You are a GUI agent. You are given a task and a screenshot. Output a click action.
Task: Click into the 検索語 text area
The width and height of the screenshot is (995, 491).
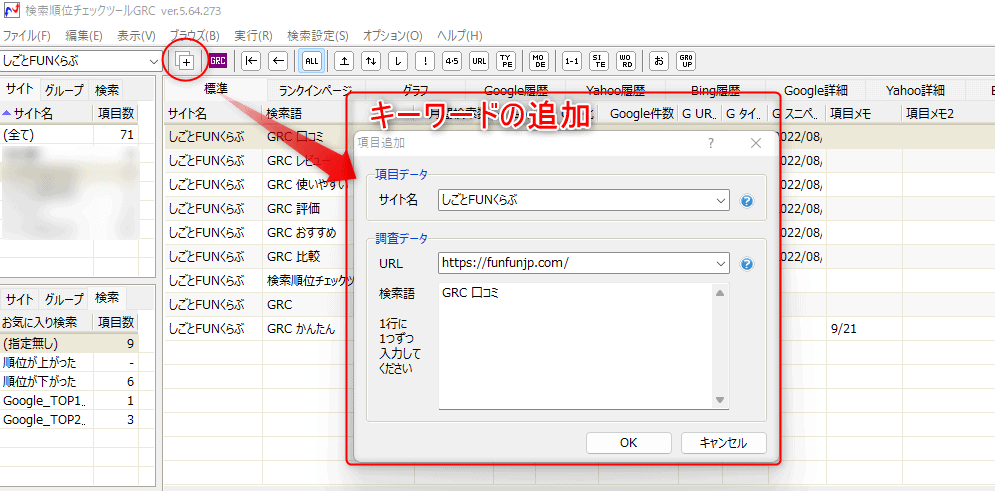(574, 346)
